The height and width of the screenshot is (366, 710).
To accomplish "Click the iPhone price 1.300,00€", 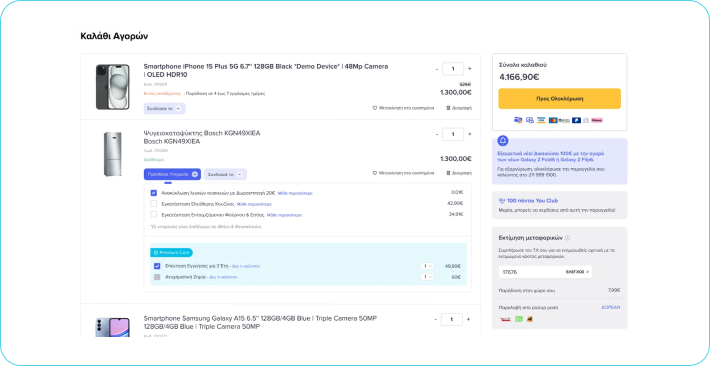I will click(x=456, y=92).
